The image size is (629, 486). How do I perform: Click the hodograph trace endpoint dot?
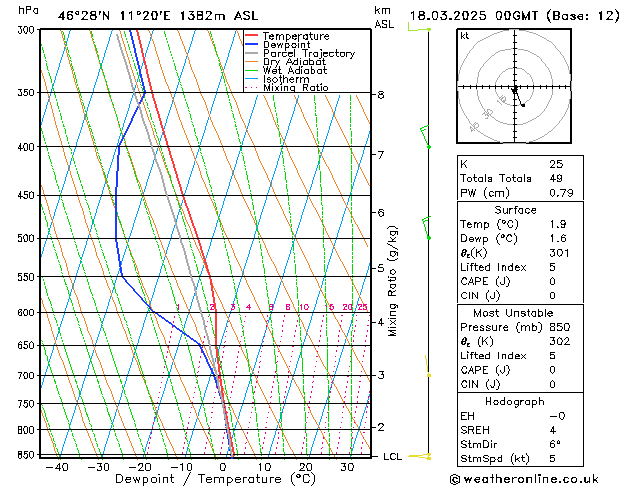click(523, 105)
